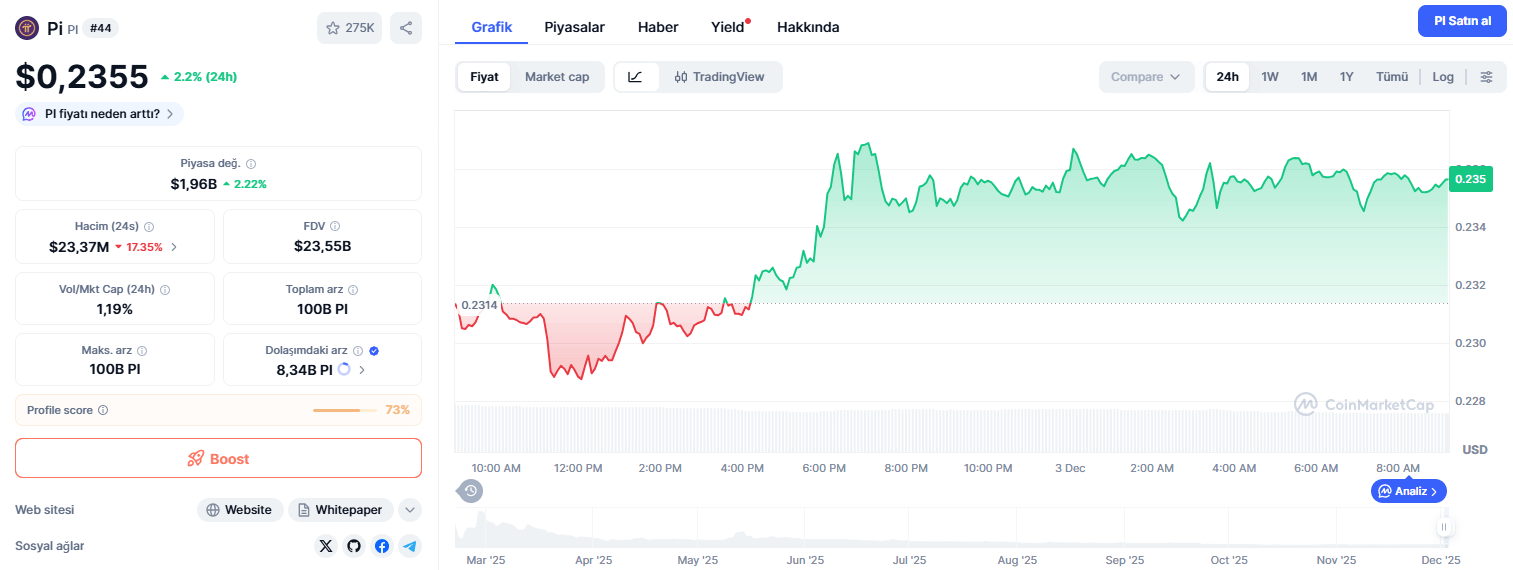The width and height of the screenshot is (1513, 570).
Task: Click the AI icon beside 'PI fiyatı neden arttı?'
Action: pyautogui.click(x=30, y=114)
